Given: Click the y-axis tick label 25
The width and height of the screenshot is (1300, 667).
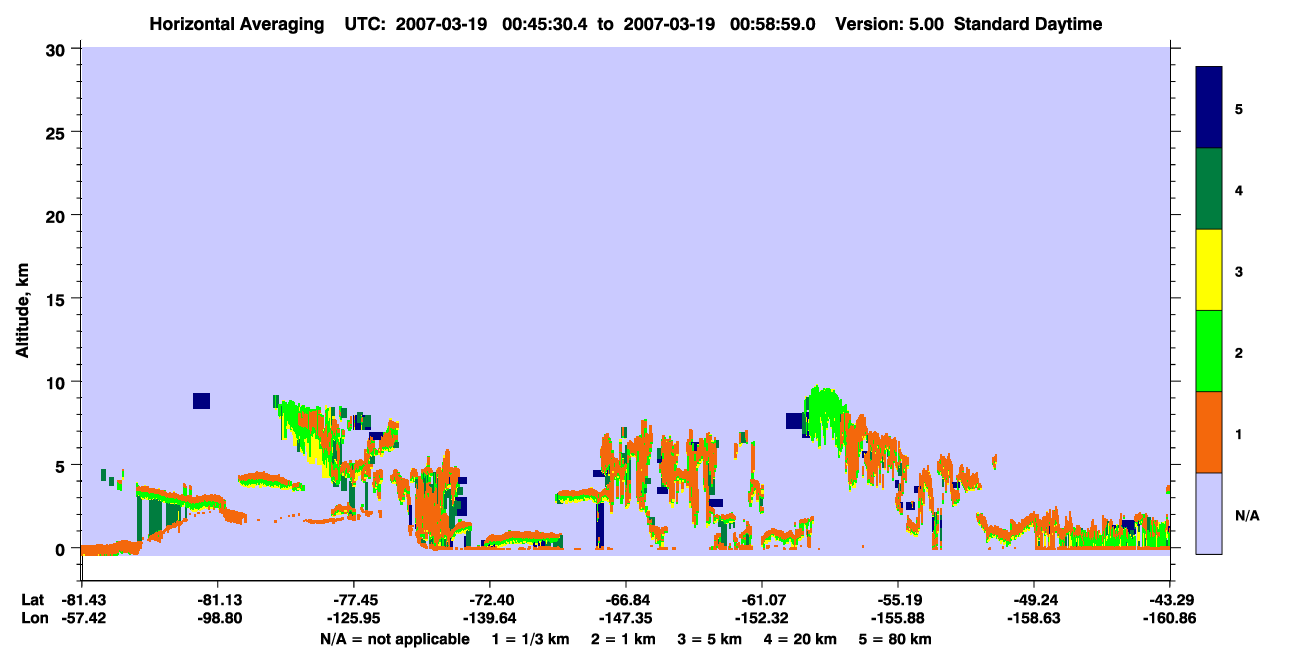Looking at the screenshot, I should click(x=58, y=132).
